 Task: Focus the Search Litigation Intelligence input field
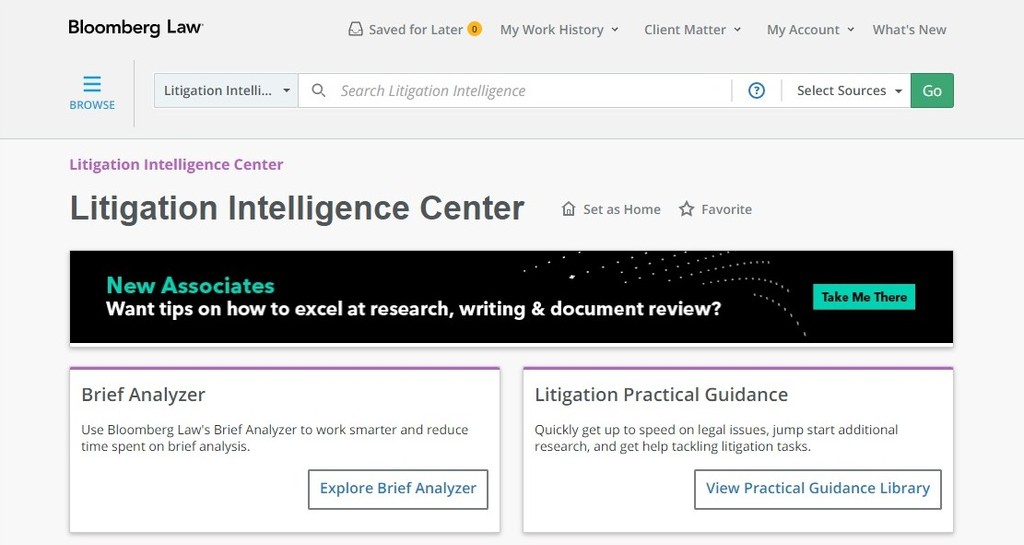pyautogui.click(x=530, y=91)
